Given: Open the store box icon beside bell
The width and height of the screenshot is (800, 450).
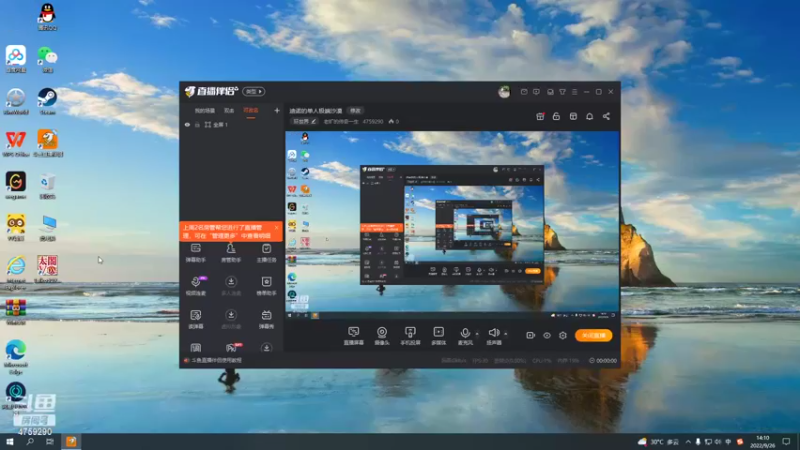Looking at the screenshot, I should click(x=573, y=116).
